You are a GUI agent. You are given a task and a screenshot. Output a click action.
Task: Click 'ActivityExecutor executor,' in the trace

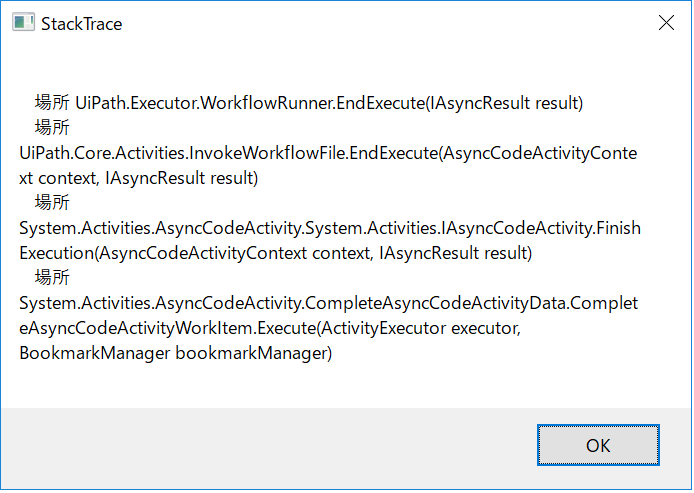420,328
